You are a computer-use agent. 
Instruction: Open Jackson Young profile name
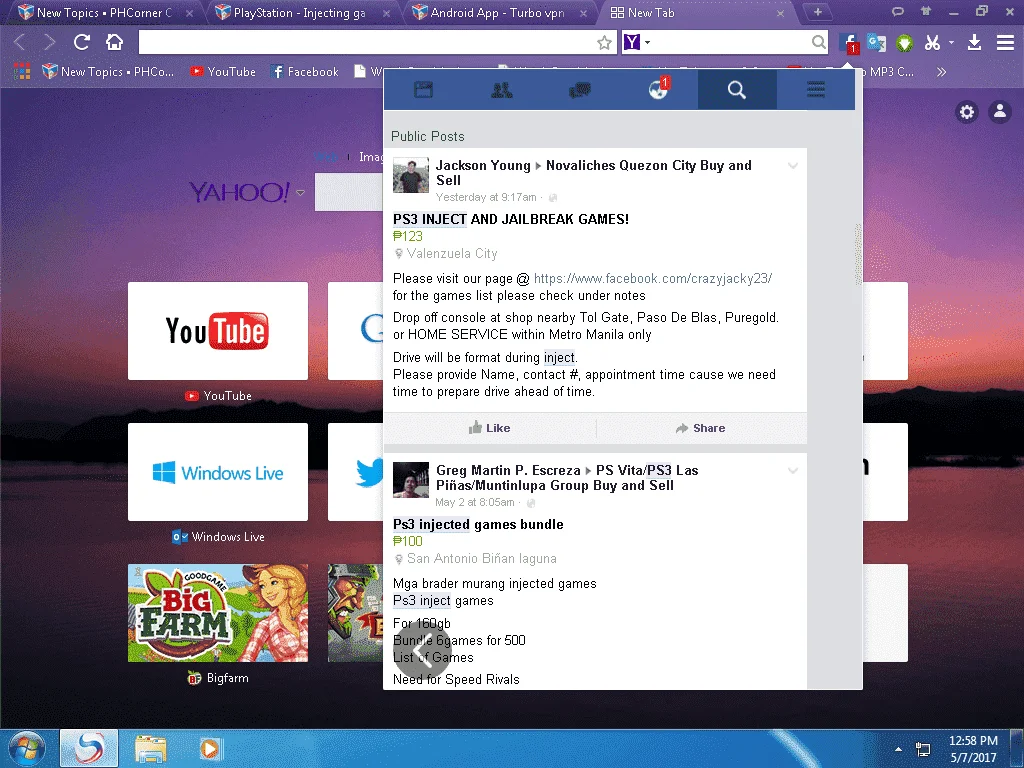(x=483, y=165)
